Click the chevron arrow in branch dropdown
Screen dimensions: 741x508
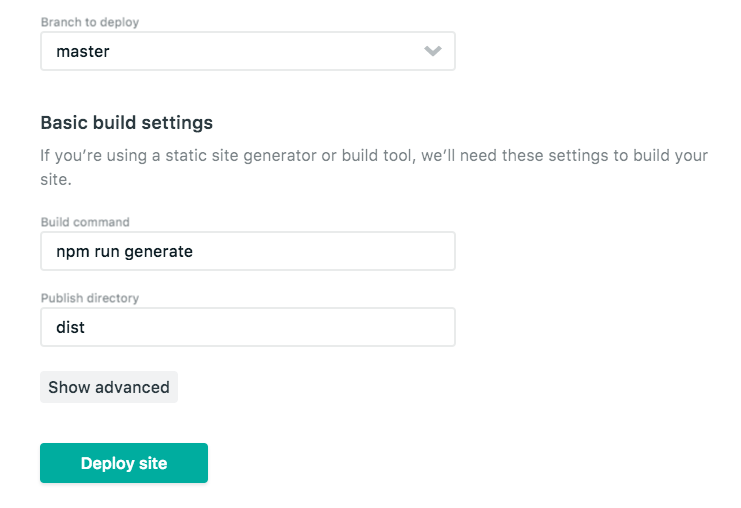[x=433, y=51]
